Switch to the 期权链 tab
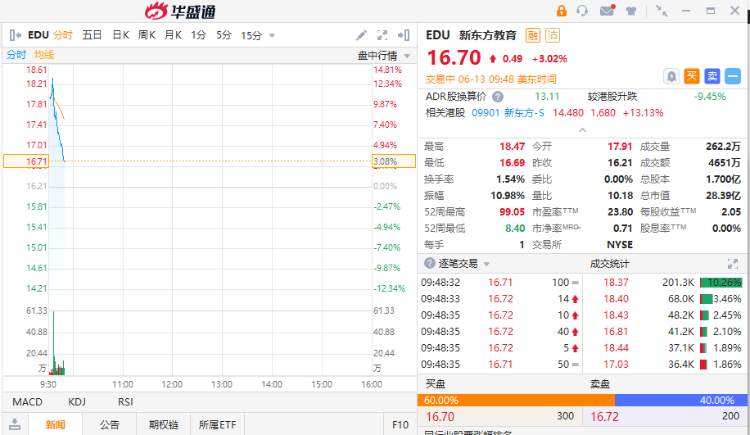This screenshot has height=435, width=750. click(164, 424)
